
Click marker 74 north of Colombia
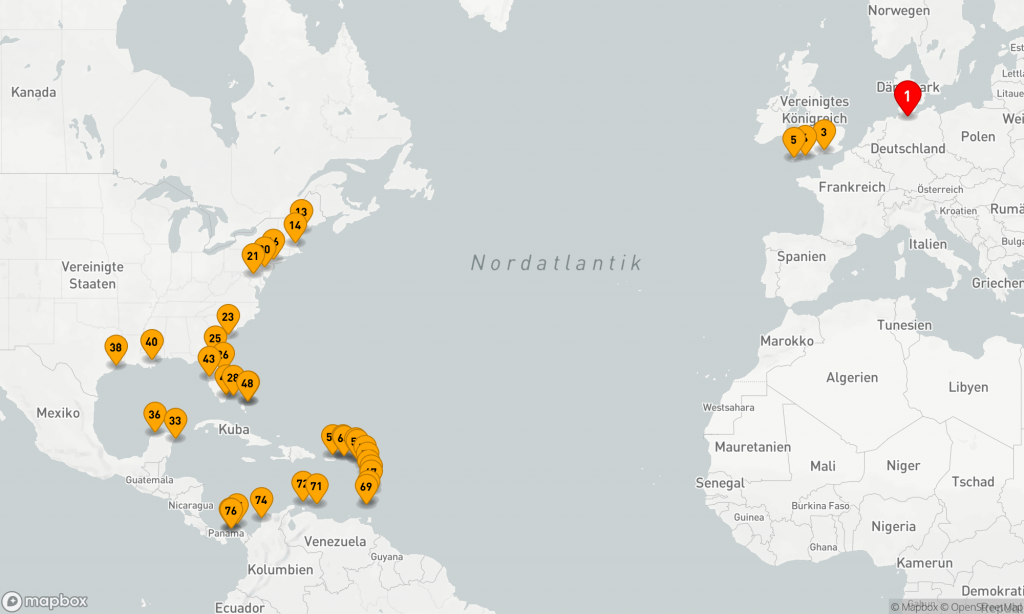[261, 500]
